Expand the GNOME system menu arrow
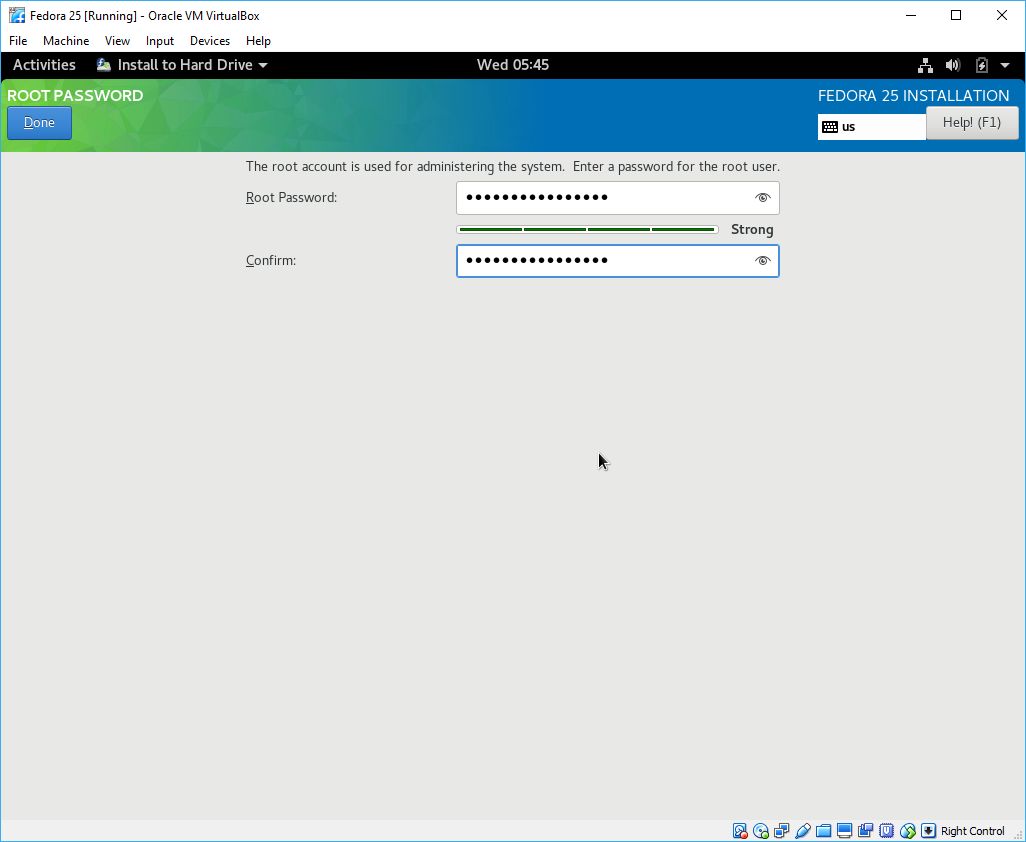The width and height of the screenshot is (1026, 842). pos(1005,65)
